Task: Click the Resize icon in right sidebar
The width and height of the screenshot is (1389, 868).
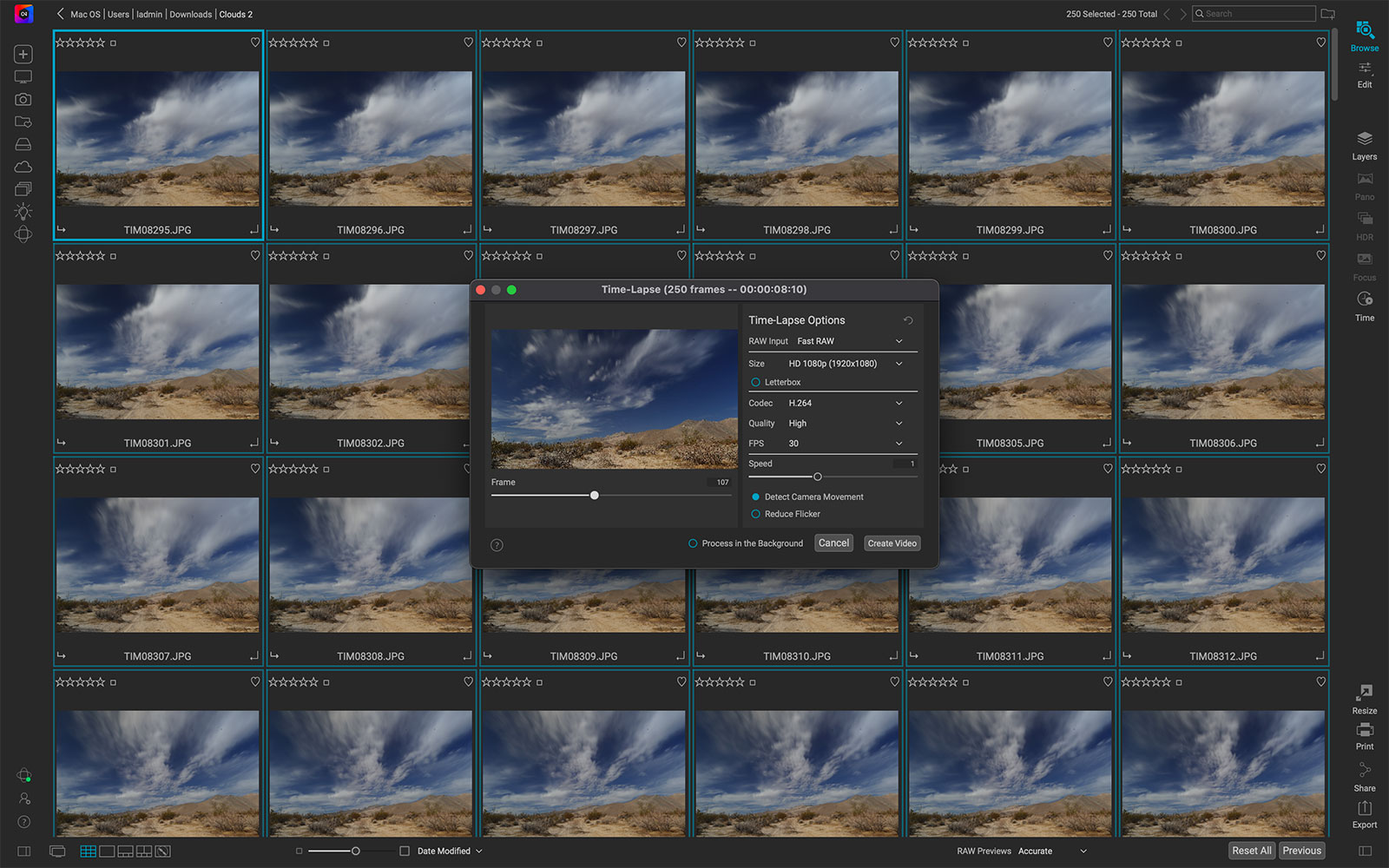Action: point(1364,694)
